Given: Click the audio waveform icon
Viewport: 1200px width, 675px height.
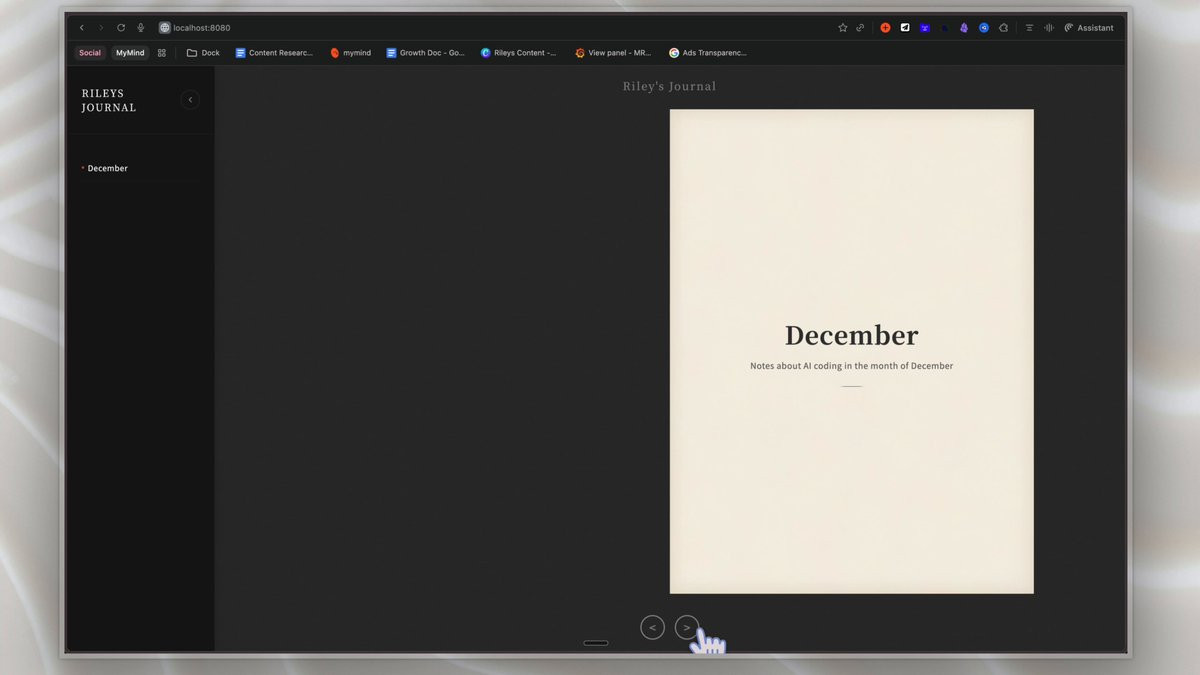Looking at the screenshot, I should [1049, 28].
